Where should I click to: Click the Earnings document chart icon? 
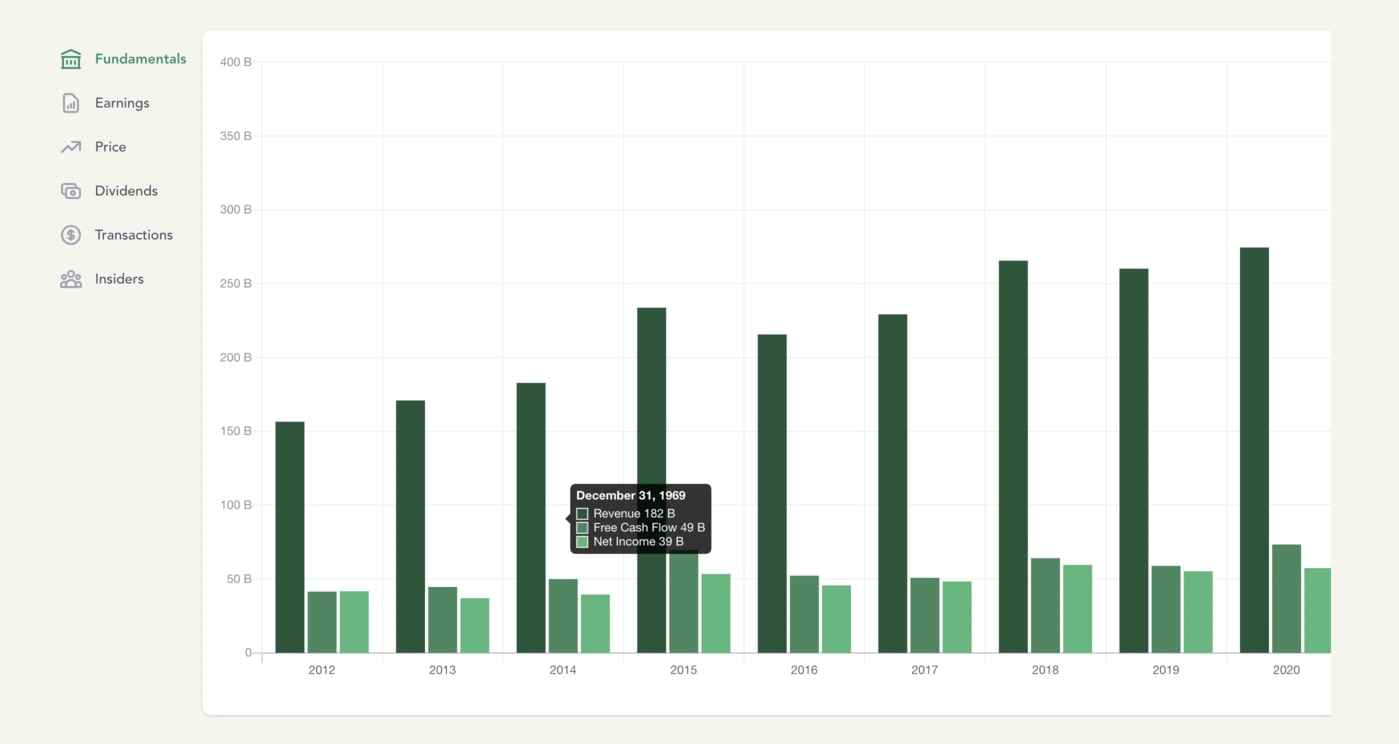71,103
